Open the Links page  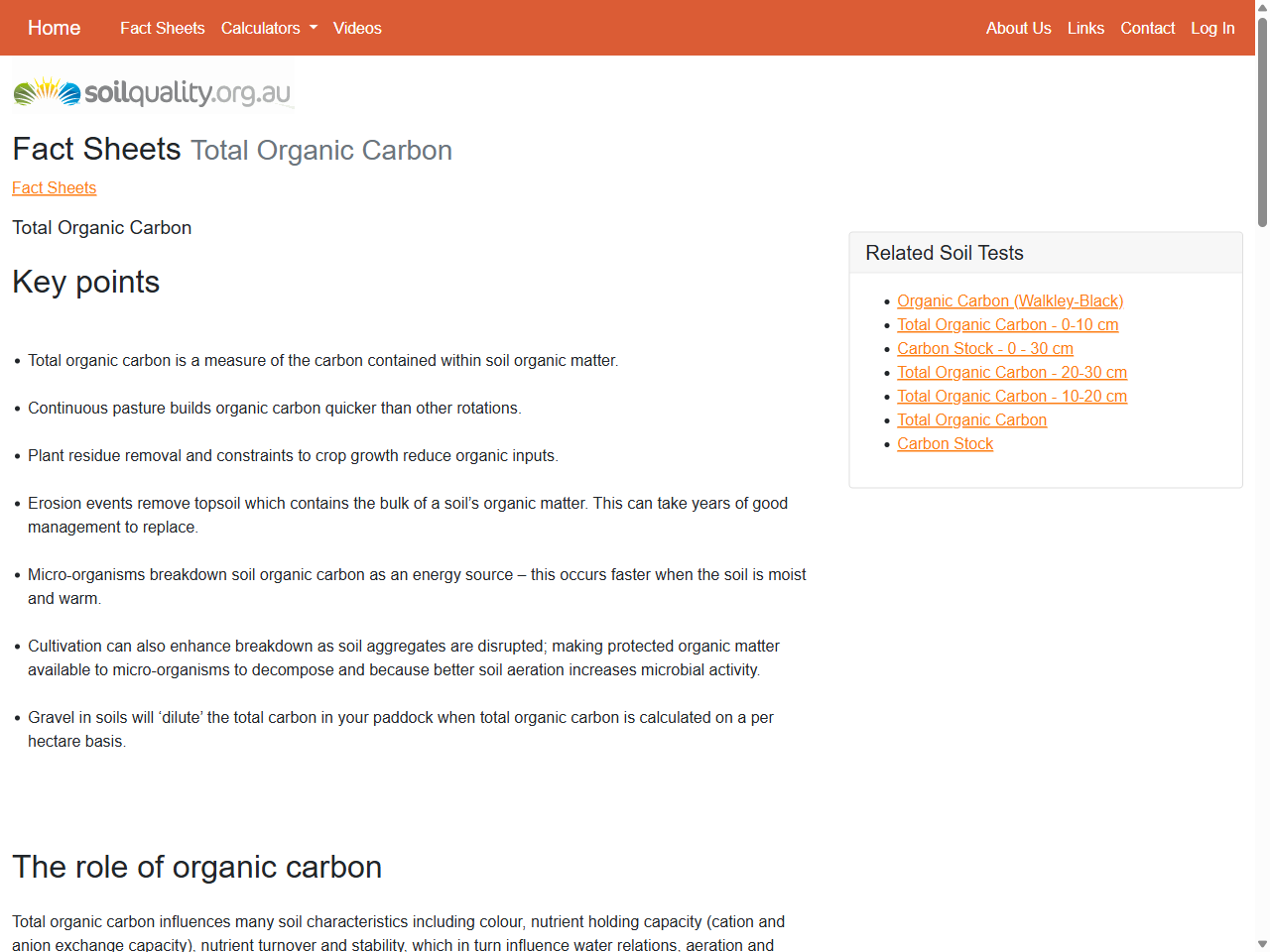click(1085, 28)
